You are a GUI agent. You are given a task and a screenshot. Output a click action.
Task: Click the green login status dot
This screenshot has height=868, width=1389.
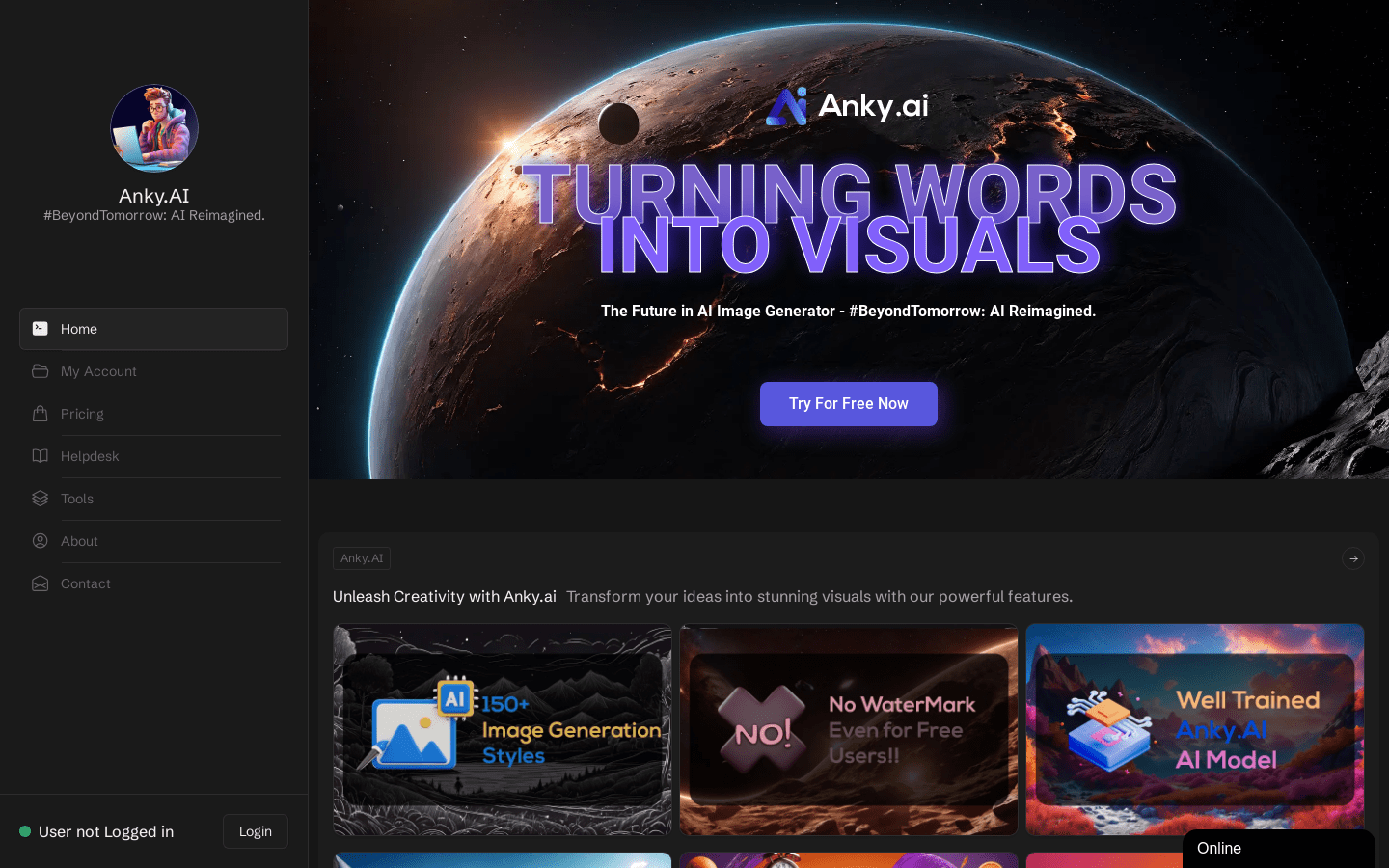click(x=25, y=831)
